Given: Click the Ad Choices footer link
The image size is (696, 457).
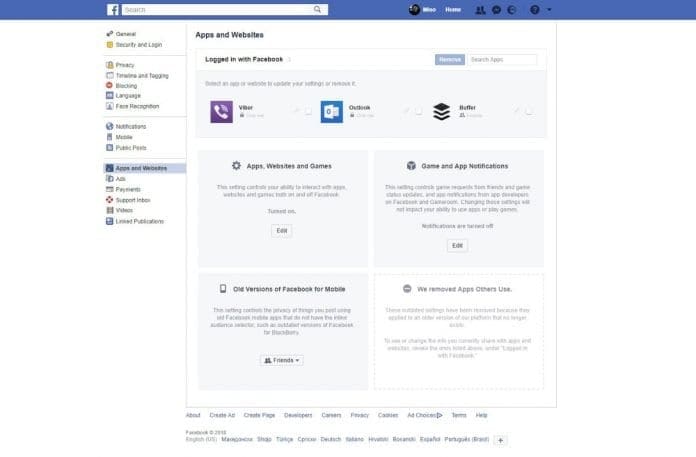Looking at the screenshot, I should [425, 415].
